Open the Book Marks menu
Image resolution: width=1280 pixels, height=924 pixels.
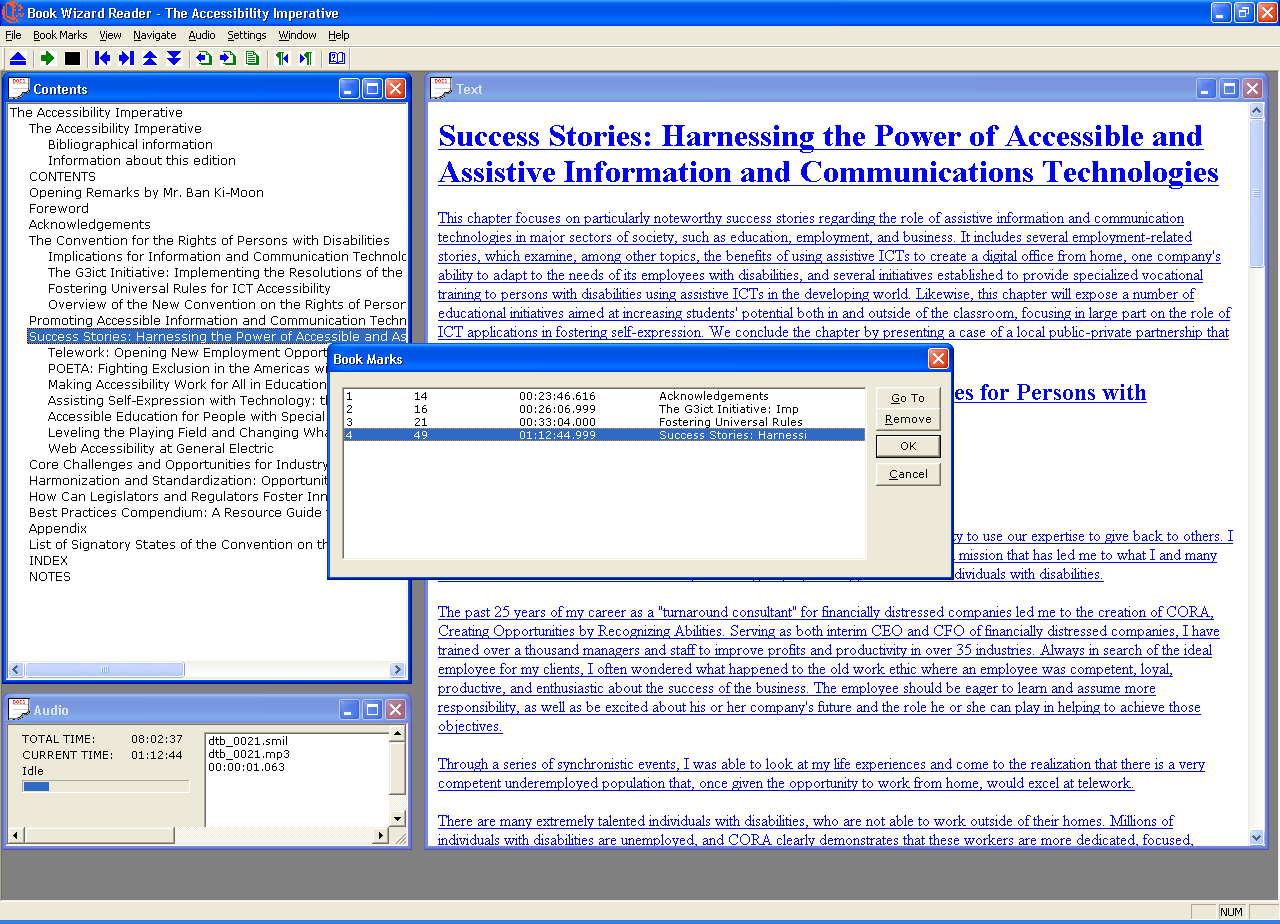point(60,35)
